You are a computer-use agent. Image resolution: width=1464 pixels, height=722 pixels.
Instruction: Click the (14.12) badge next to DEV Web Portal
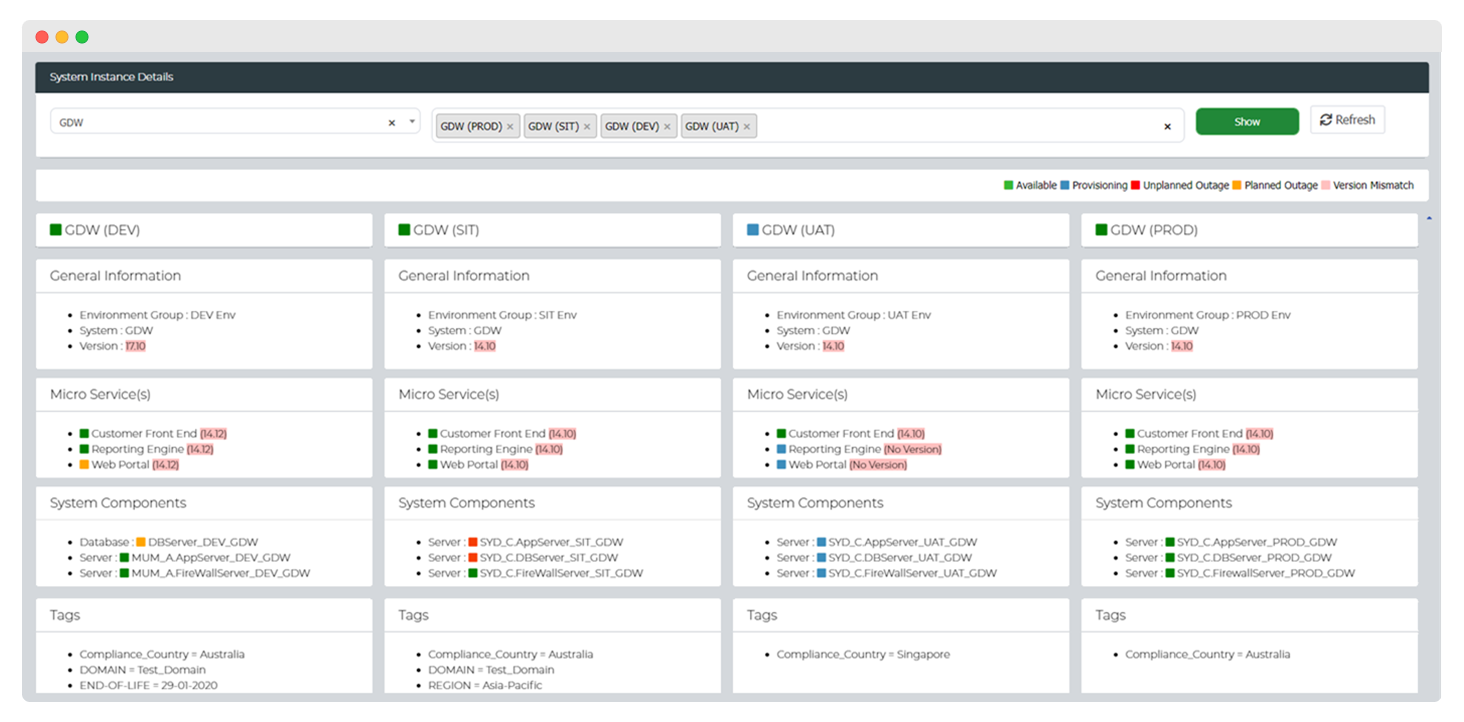pos(166,465)
